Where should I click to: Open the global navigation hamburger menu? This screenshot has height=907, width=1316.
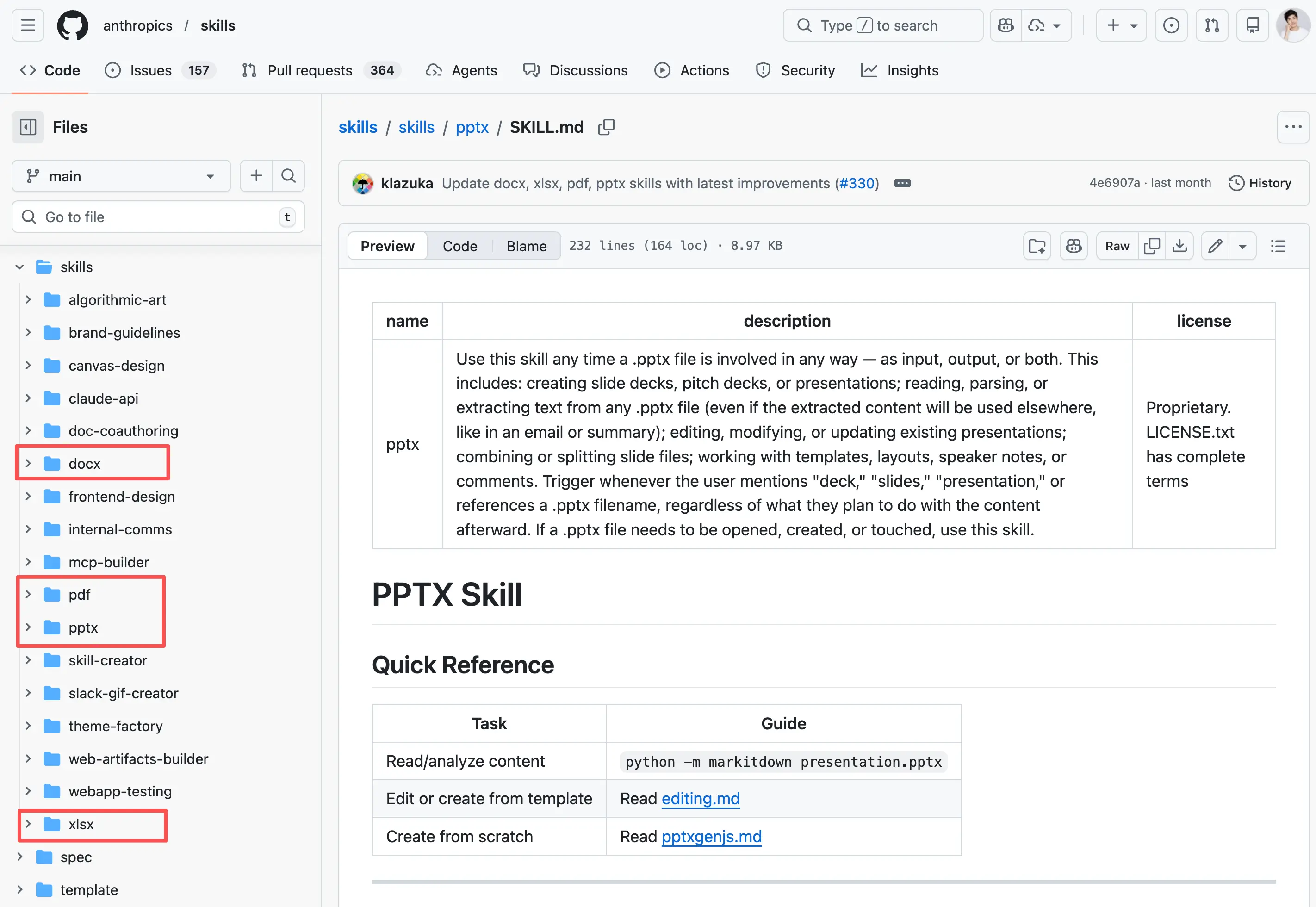coord(28,25)
